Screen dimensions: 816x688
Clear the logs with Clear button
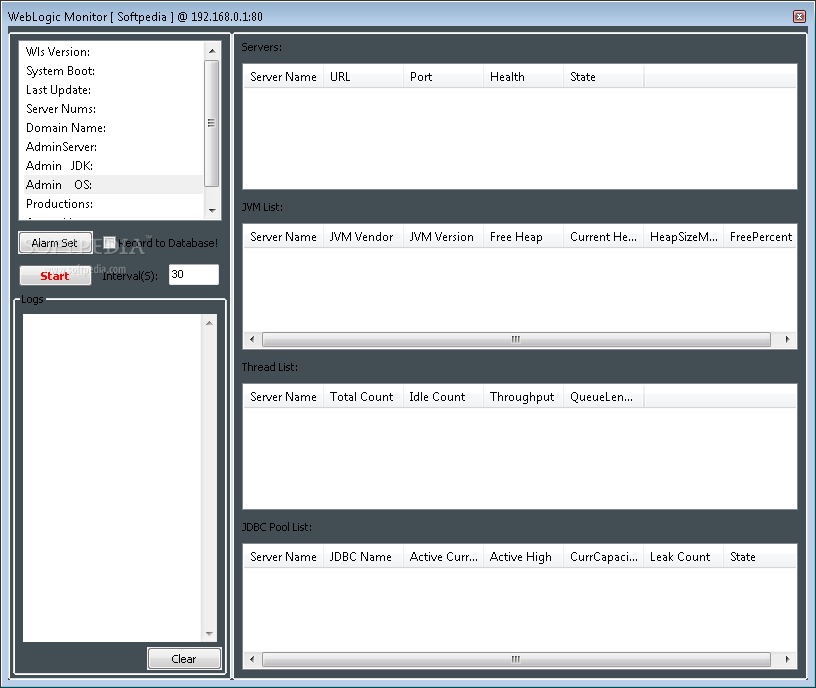(x=184, y=659)
